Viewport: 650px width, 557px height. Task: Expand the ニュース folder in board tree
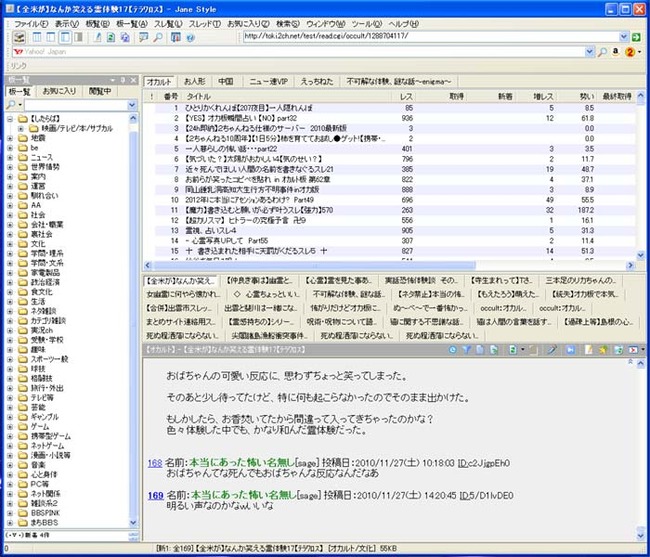pyautogui.click(x=10, y=157)
